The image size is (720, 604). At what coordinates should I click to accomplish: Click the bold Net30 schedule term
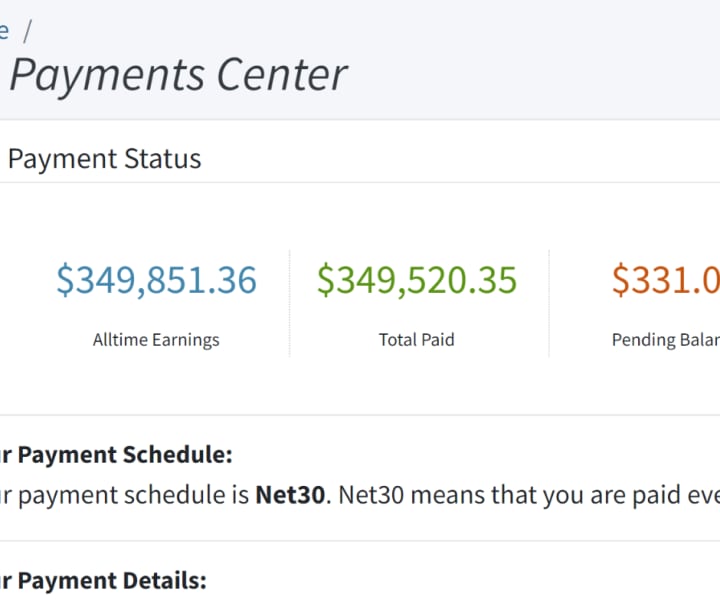(x=291, y=495)
